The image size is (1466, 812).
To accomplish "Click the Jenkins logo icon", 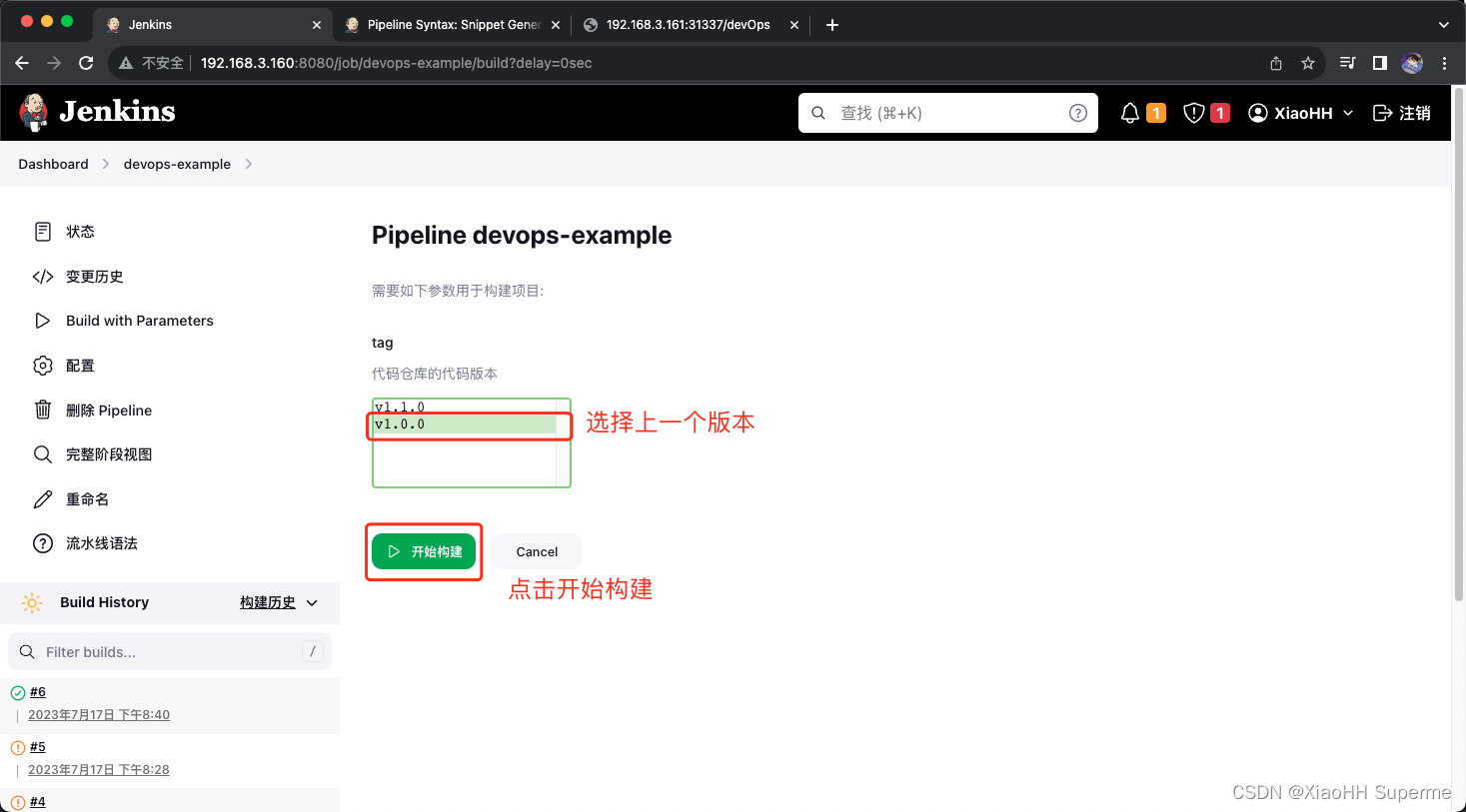I will [x=34, y=112].
